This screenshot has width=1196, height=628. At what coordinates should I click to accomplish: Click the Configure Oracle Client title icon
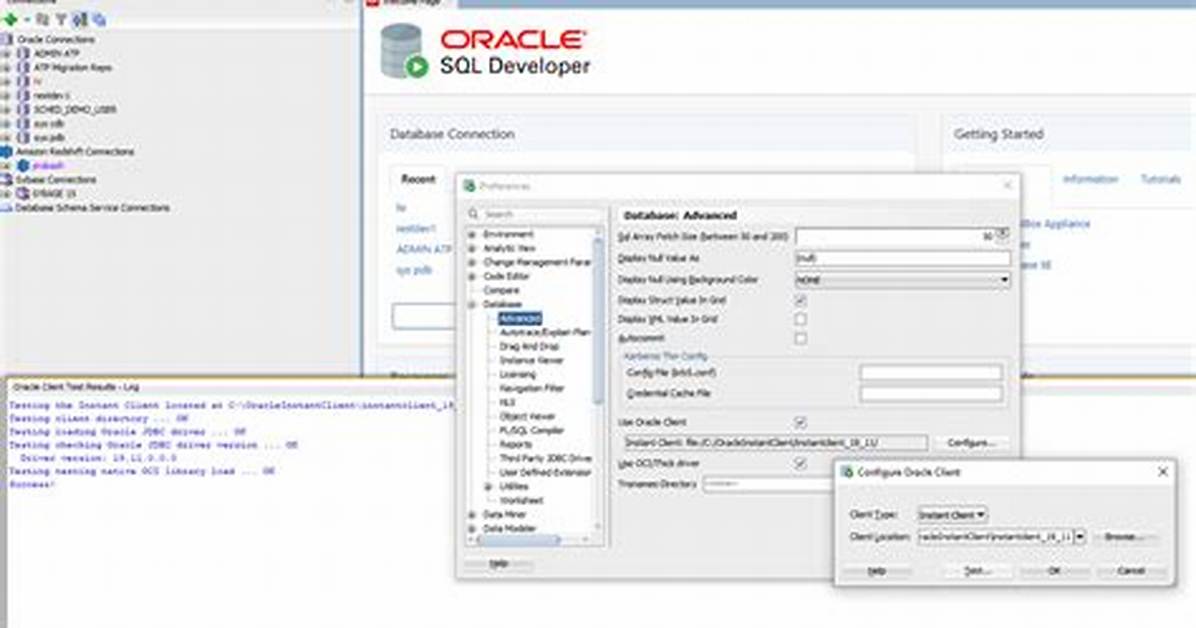pyautogui.click(x=847, y=472)
